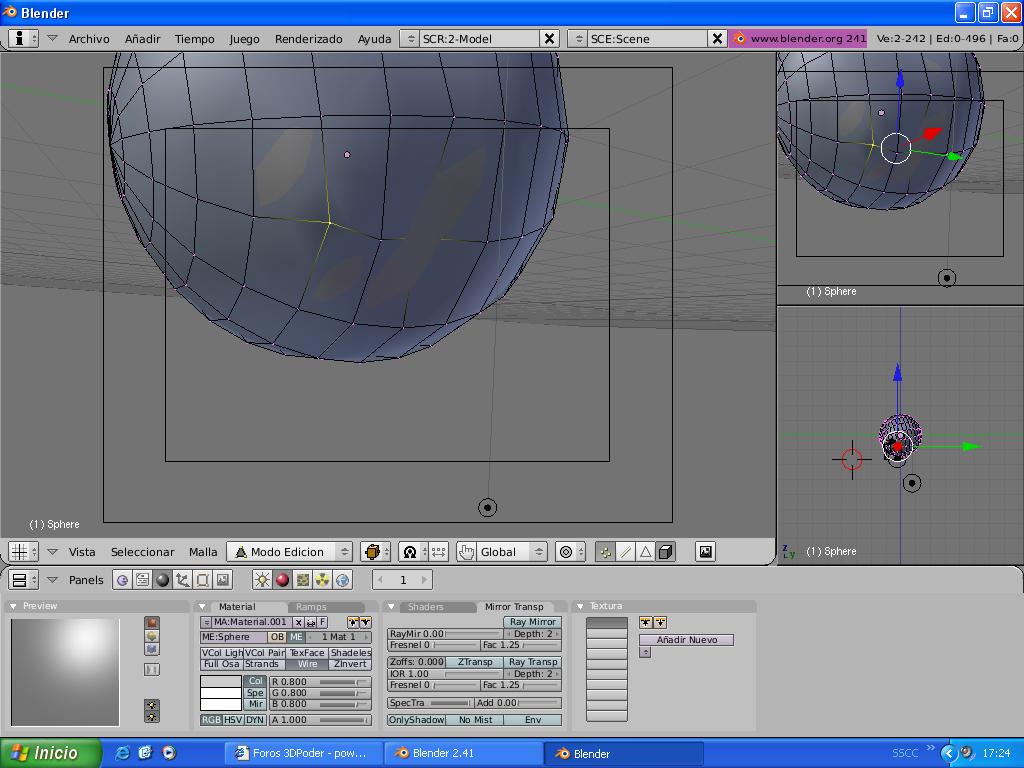Open the Lamp buttons icon

pyautogui.click(x=262, y=580)
